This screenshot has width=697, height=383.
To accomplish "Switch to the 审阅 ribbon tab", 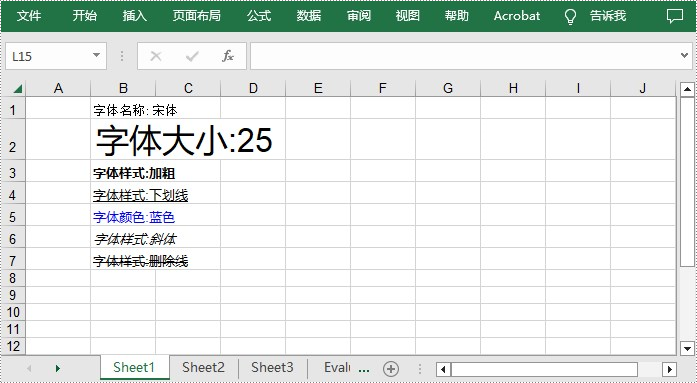I will click(x=359, y=16).
